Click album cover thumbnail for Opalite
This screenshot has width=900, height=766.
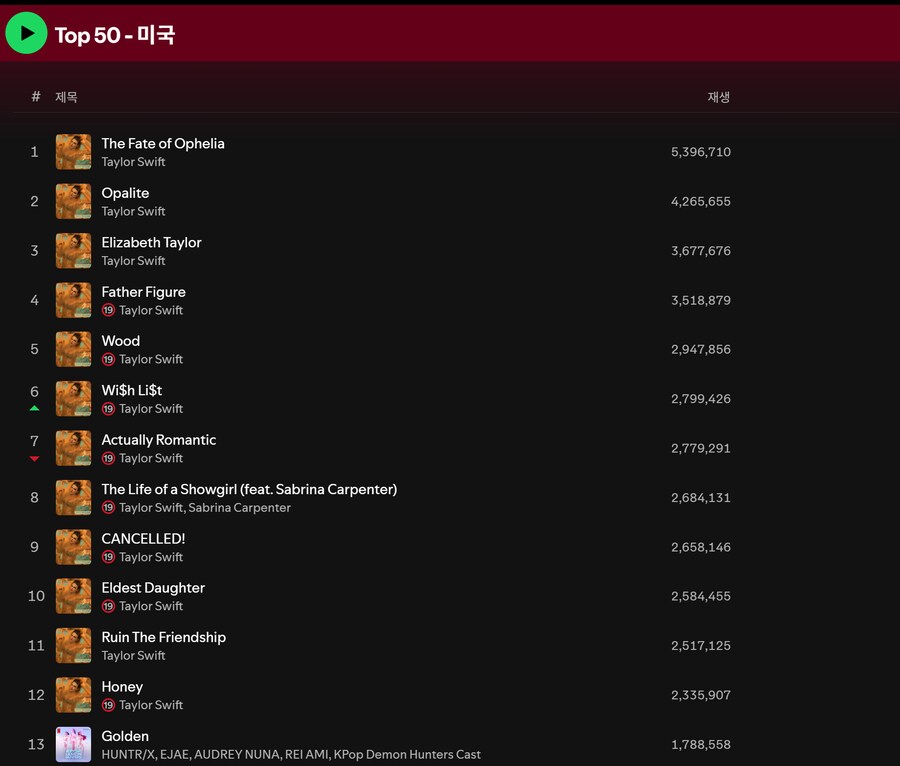coord(73,201)
